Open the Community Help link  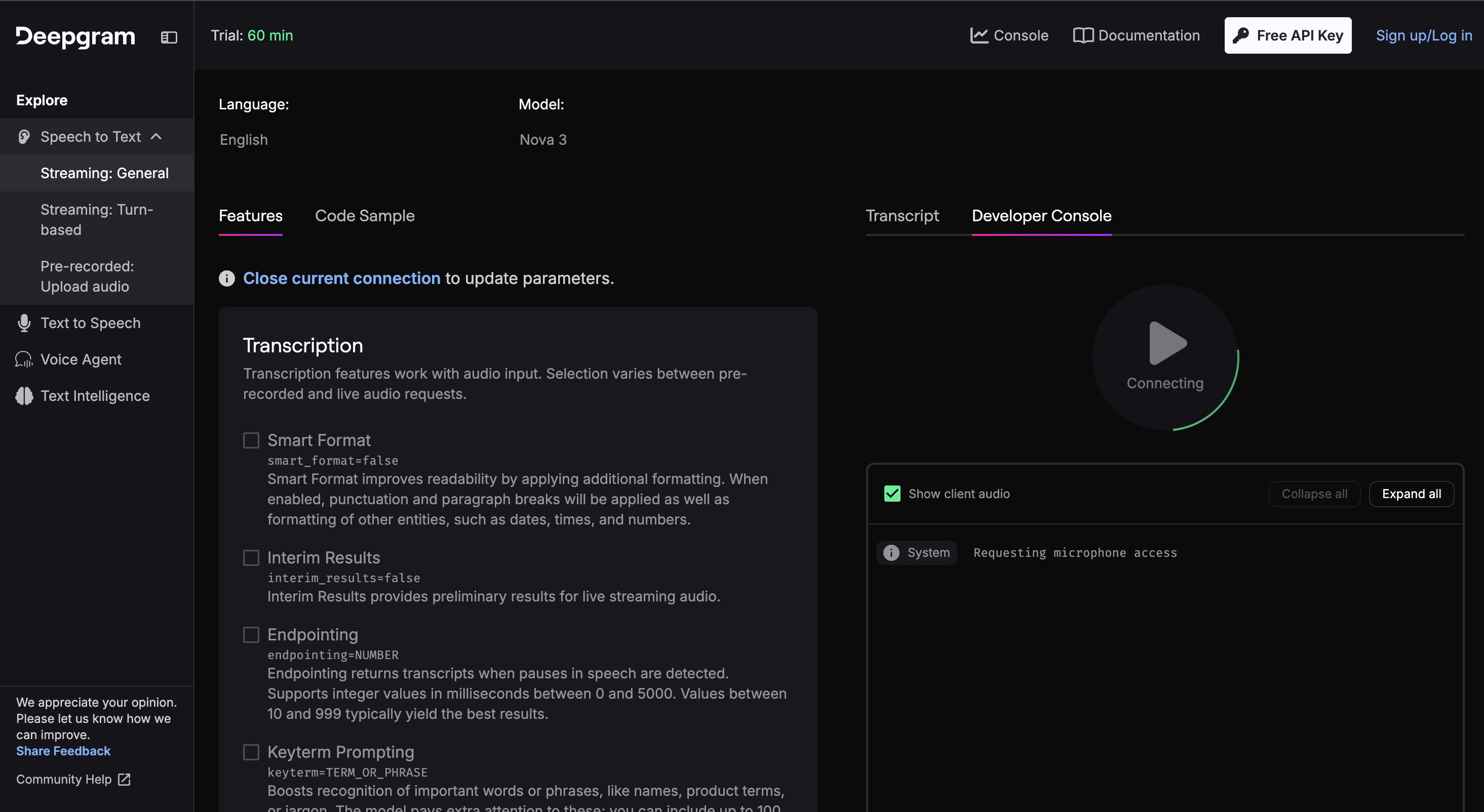click(73, 779)
